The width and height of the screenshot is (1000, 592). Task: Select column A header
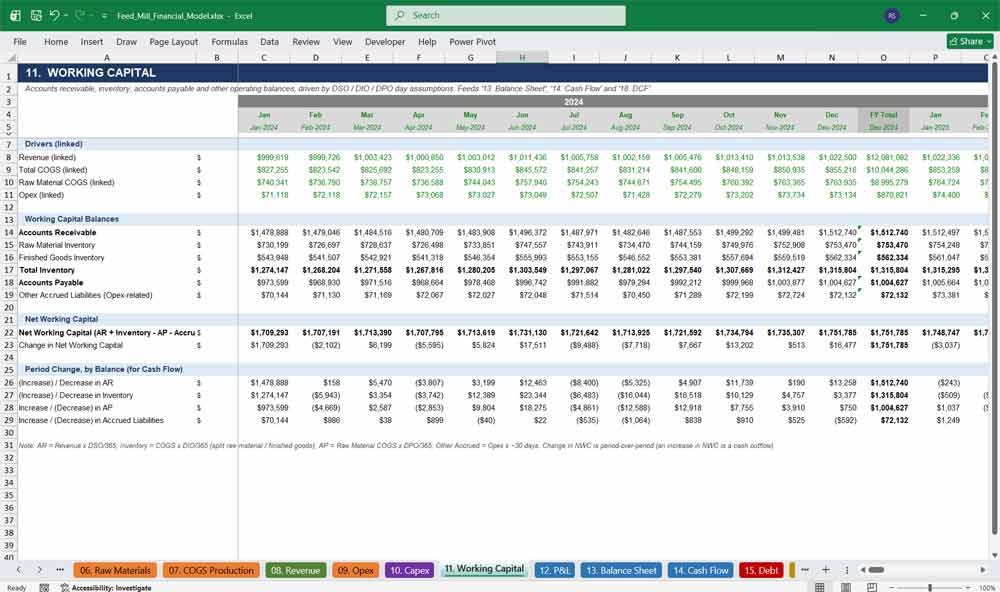(107, 57)
